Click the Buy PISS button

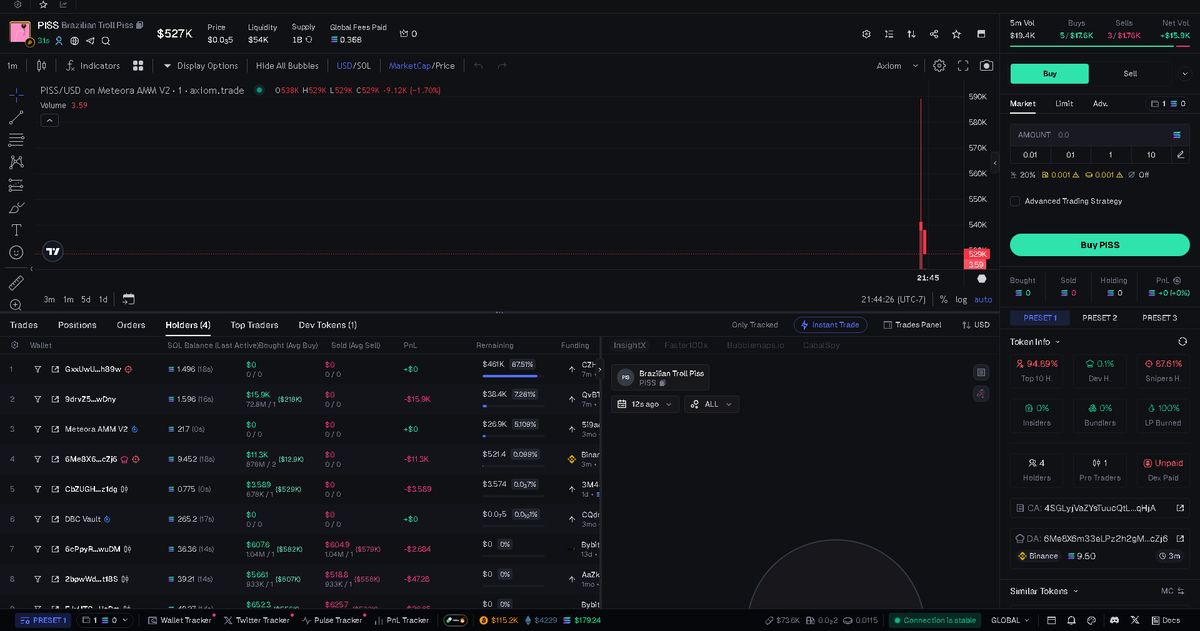point(1100,245)
